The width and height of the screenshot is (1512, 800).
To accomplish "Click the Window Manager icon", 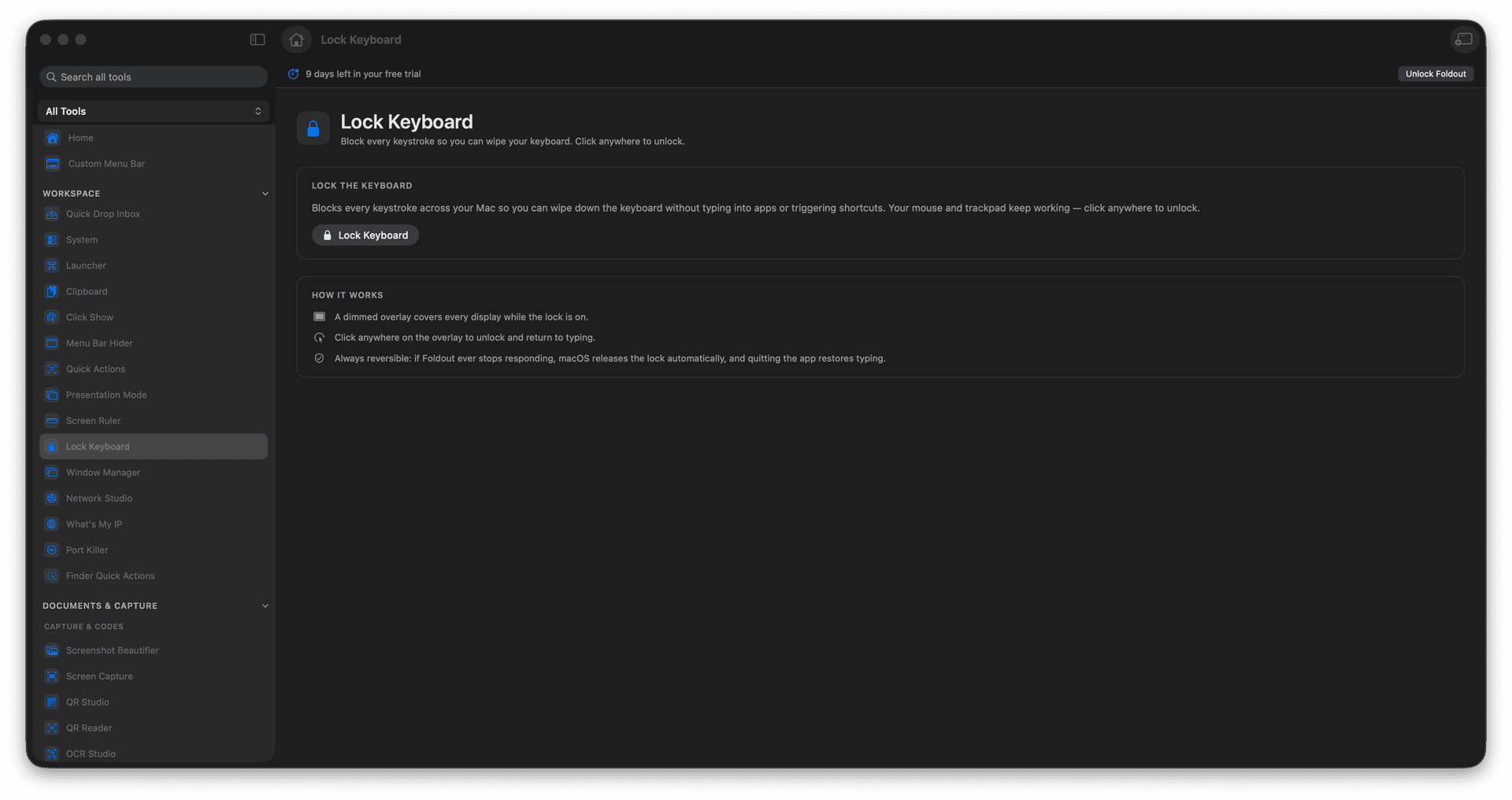I will pyautogui.click(x=52, y=472).
